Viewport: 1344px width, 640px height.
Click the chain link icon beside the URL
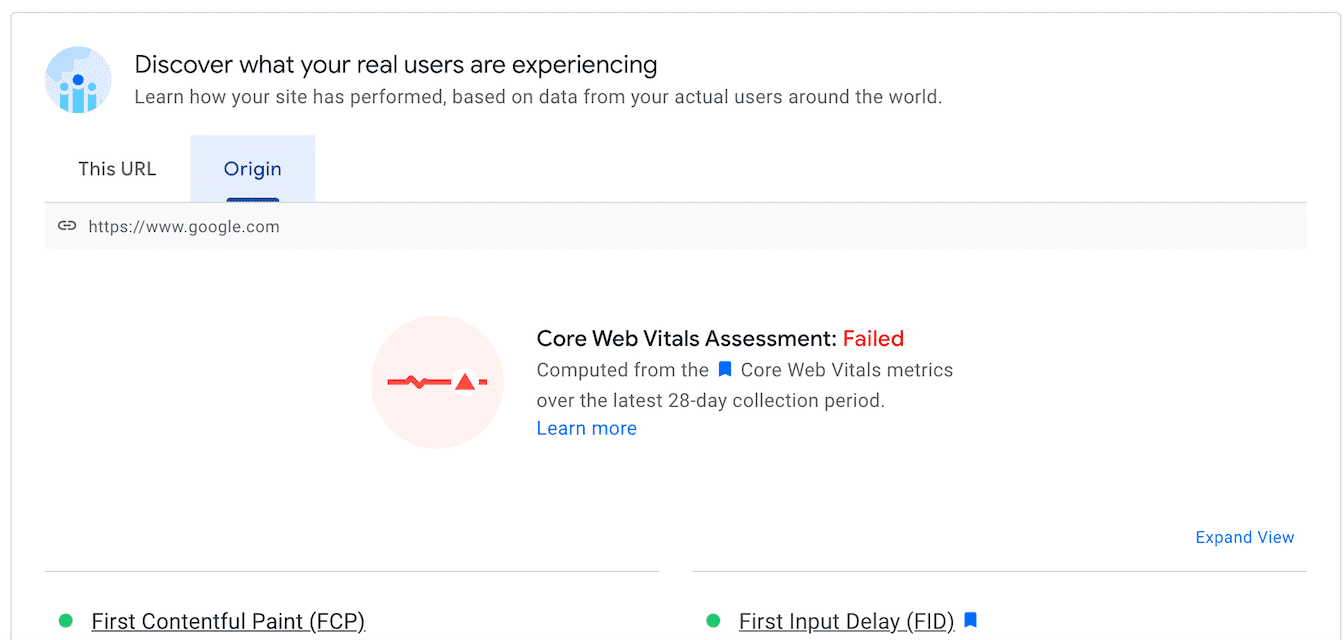(67, 226)
